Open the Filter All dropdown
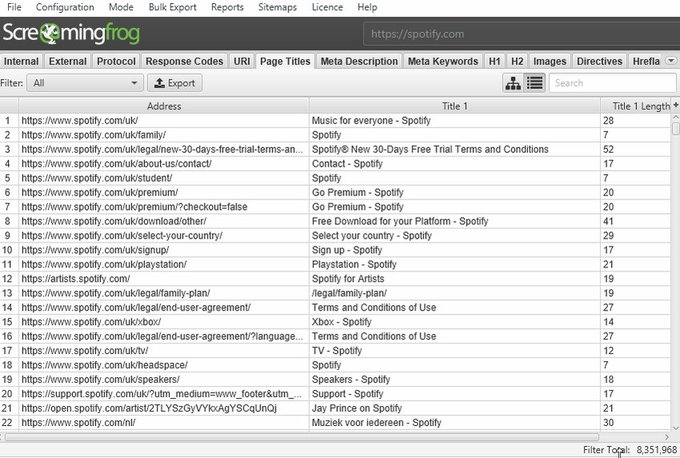Viewport: 680px width, 458px height. 85,83
